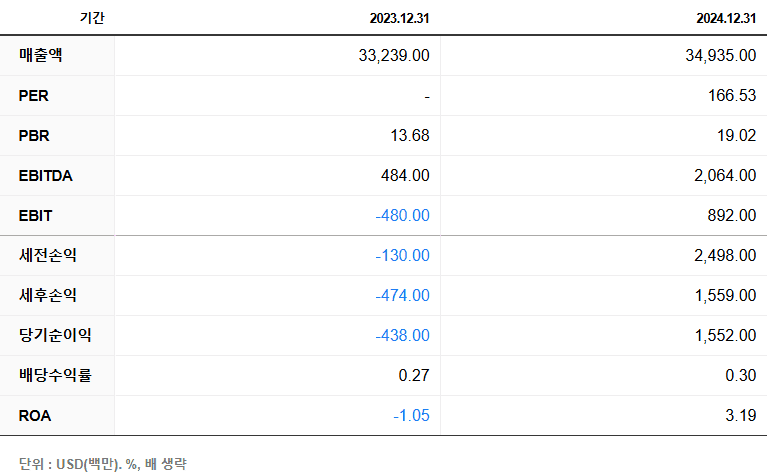Select the 세후손익 value -474.00
This screenshot has height=475, width=767.
coord(402,296)
